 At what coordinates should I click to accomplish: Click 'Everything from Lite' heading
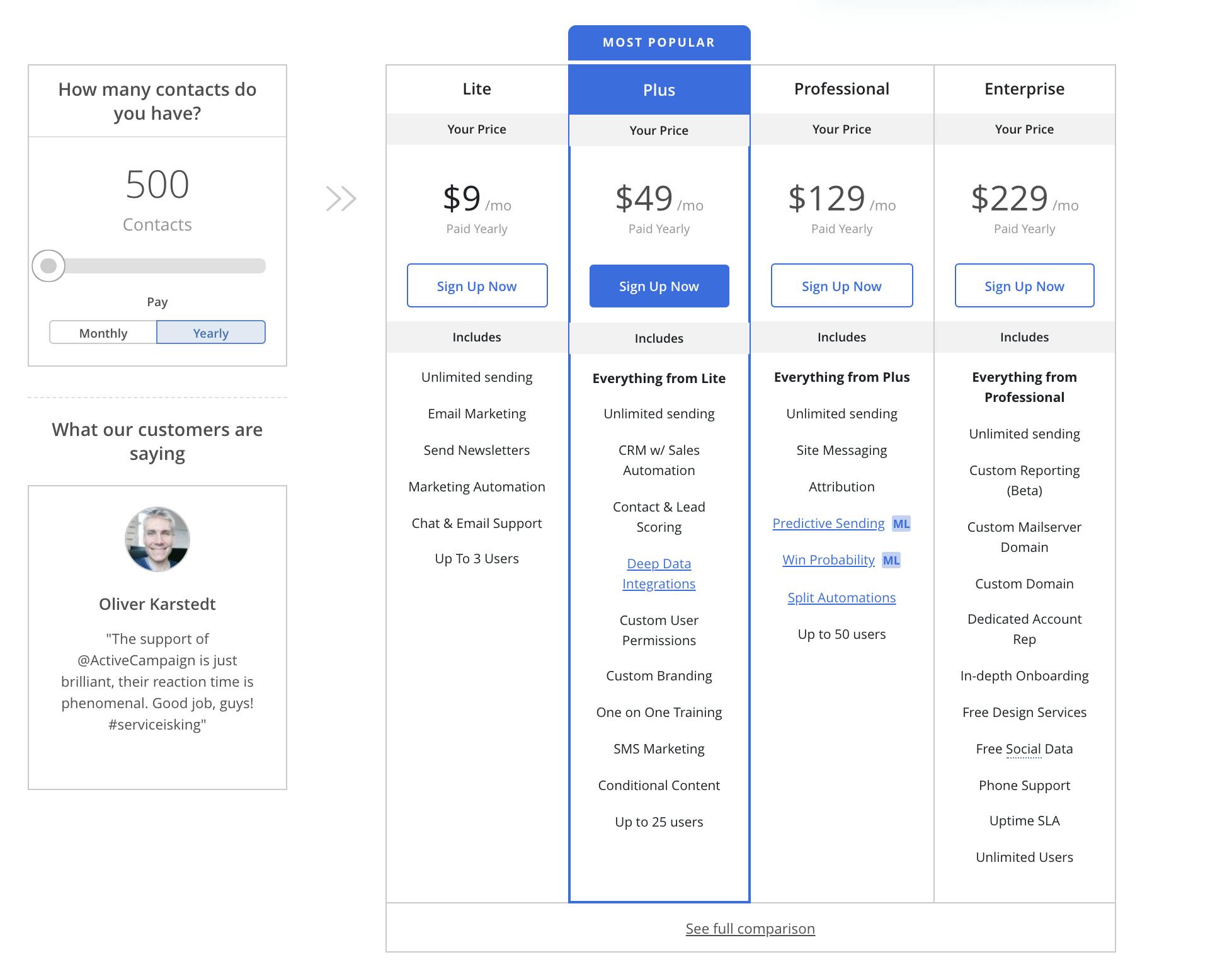[x=659, y=379]
